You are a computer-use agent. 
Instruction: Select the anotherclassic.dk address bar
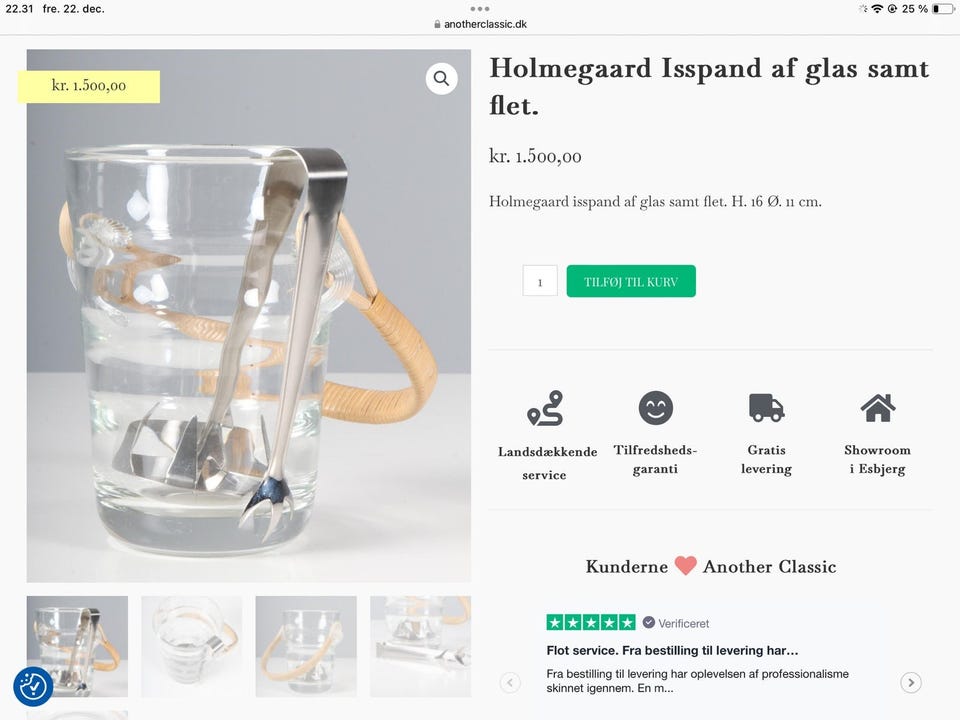[480, 24]
